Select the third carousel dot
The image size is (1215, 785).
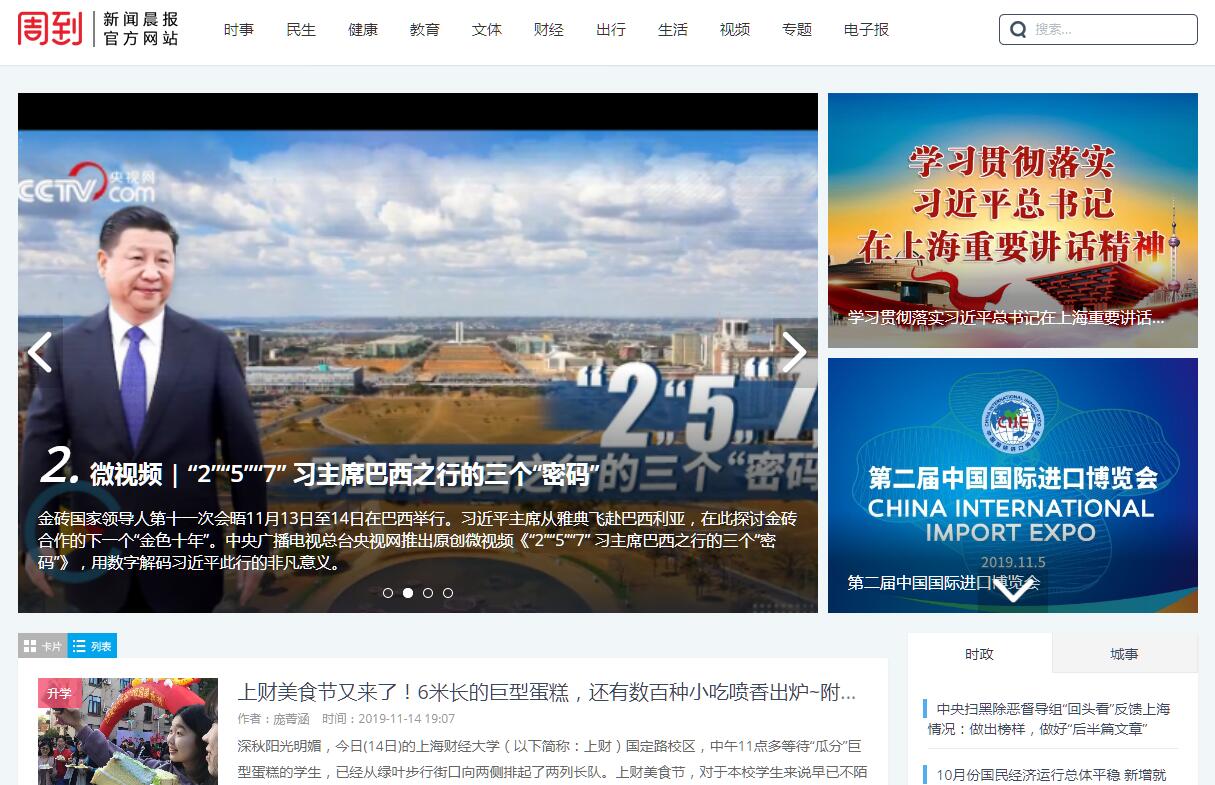pos(428,593)
